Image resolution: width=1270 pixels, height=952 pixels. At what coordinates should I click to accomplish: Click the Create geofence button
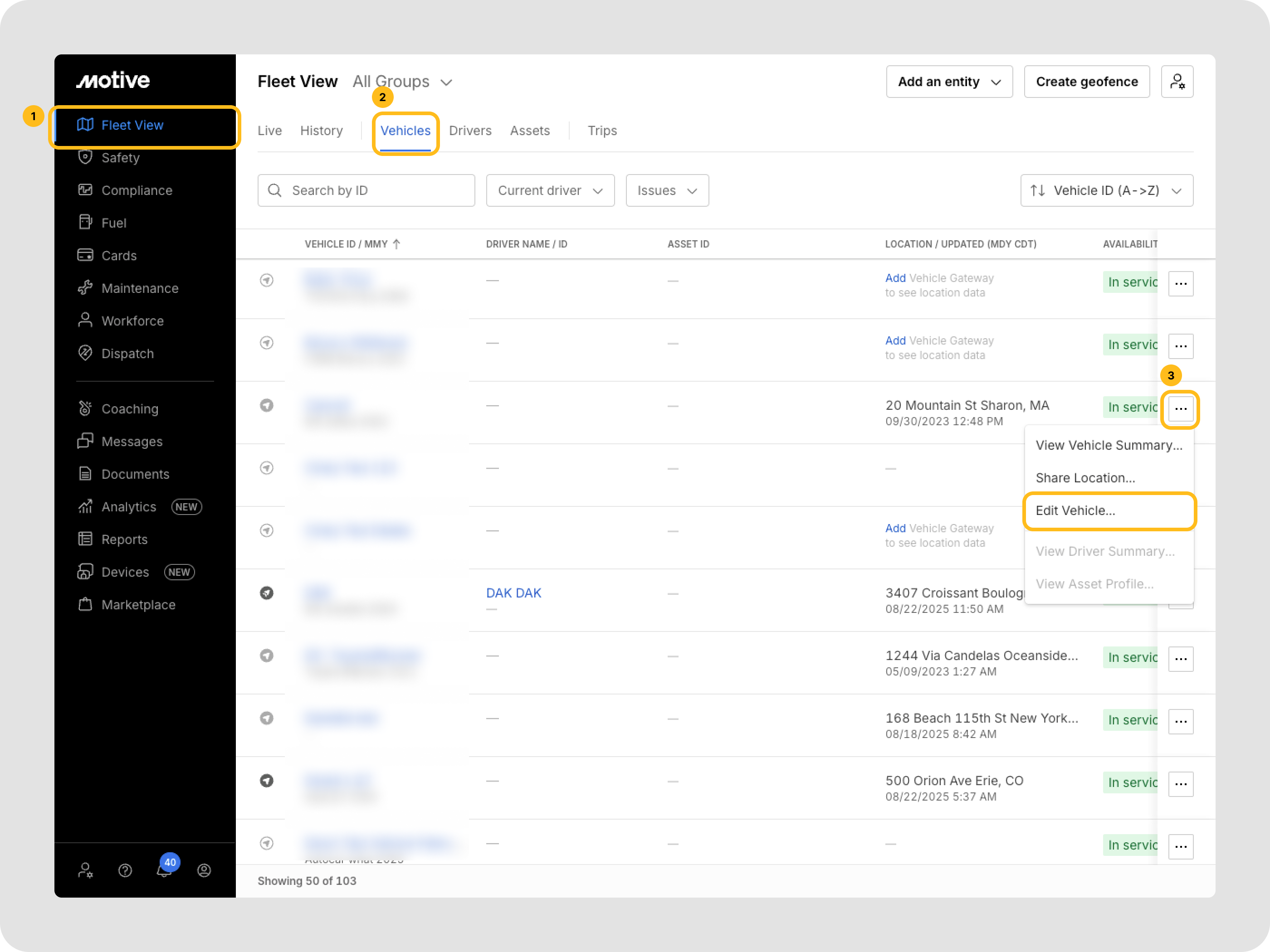click(1086, 82)
